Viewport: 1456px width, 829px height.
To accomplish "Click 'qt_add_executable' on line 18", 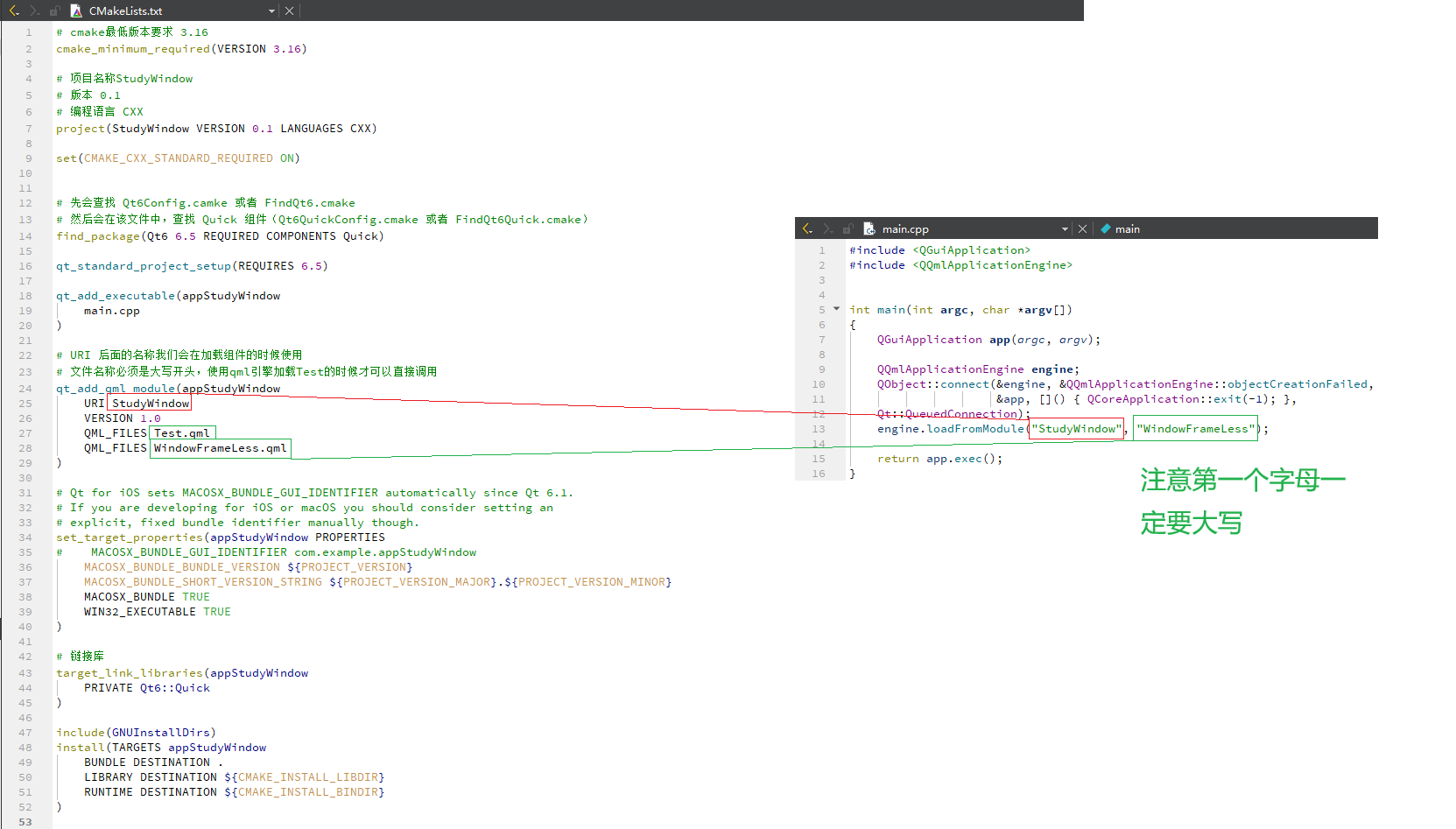I will coord(116,296).
